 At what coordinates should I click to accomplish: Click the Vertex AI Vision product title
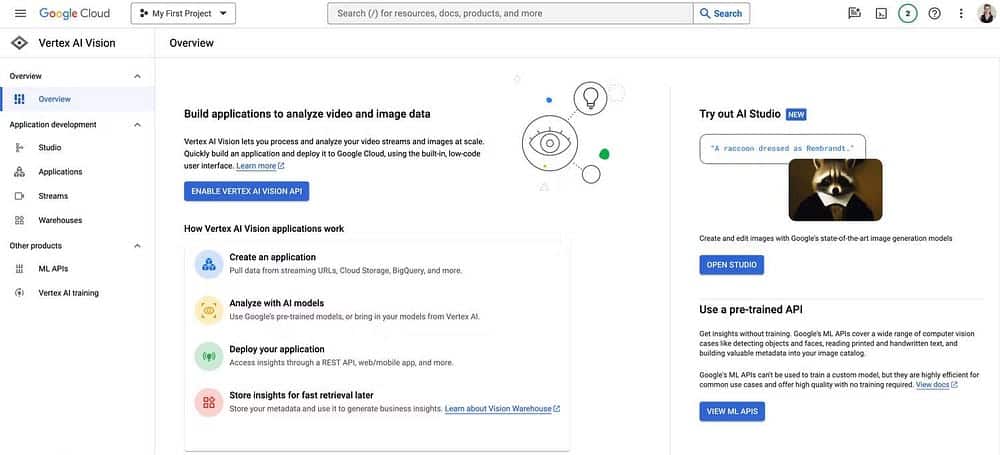pyautogui.click(x=77, y=43)
